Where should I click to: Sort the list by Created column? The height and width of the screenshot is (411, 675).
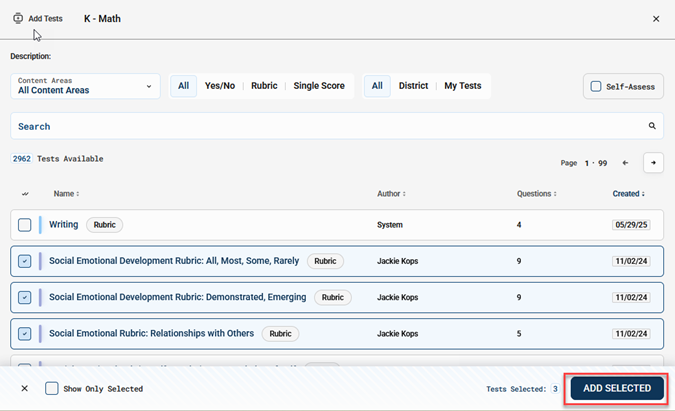(629, 194)
